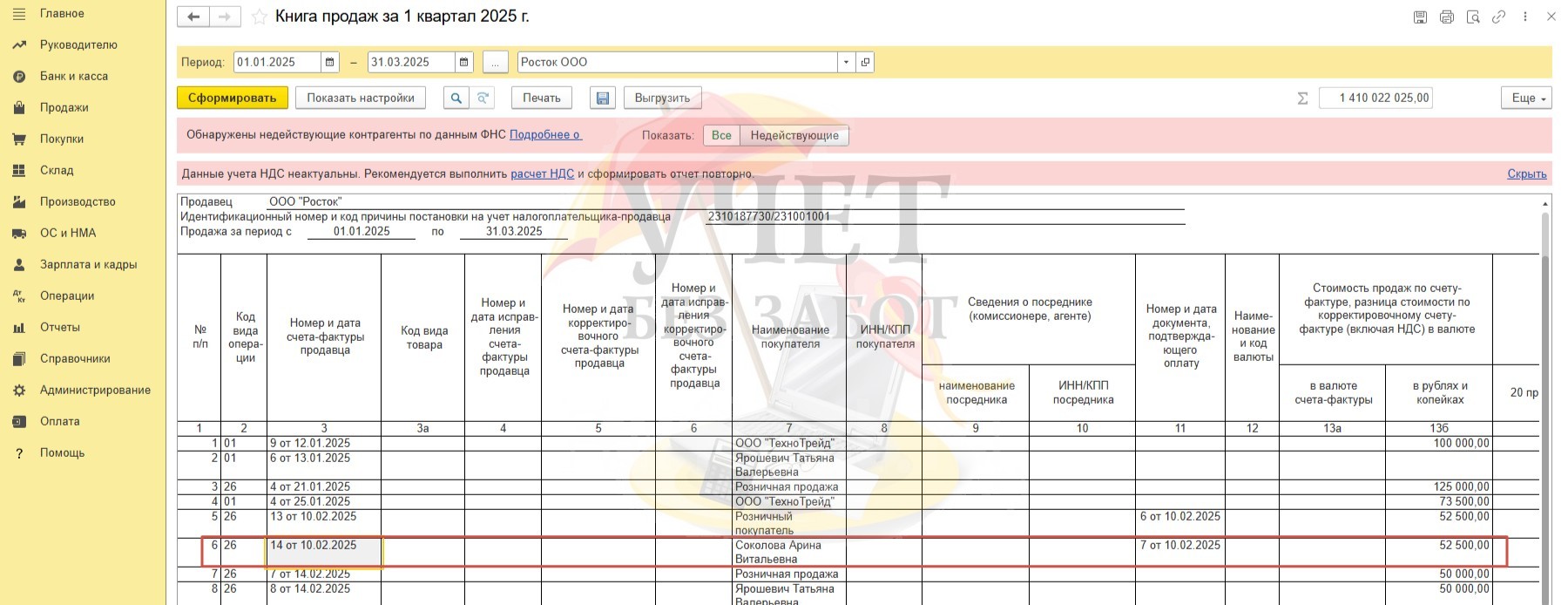Select cell 14 от 10.02.2025
The width and height of the screenshot is (1568, 605).
coord(324,553)
